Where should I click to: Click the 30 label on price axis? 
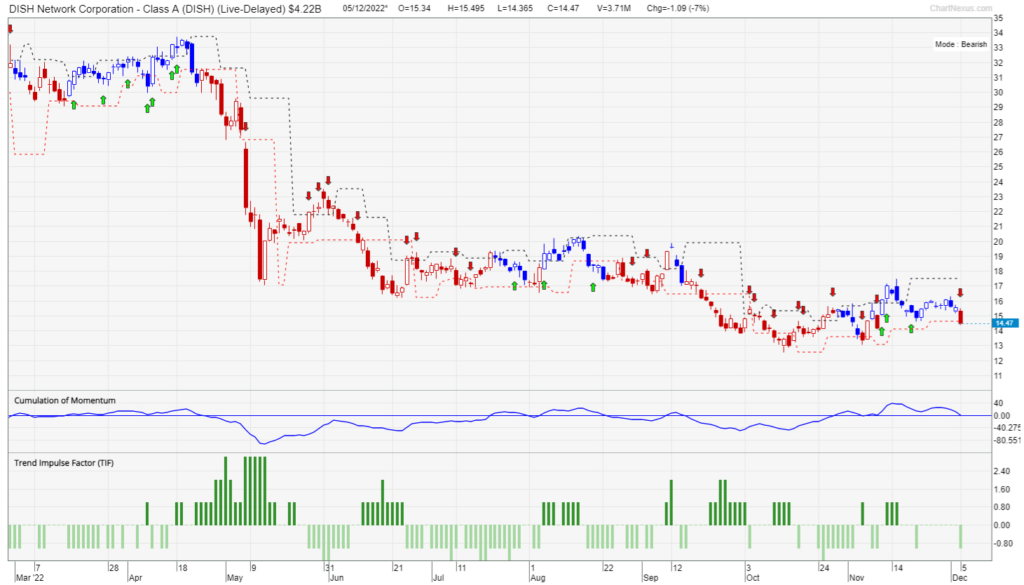999,93
